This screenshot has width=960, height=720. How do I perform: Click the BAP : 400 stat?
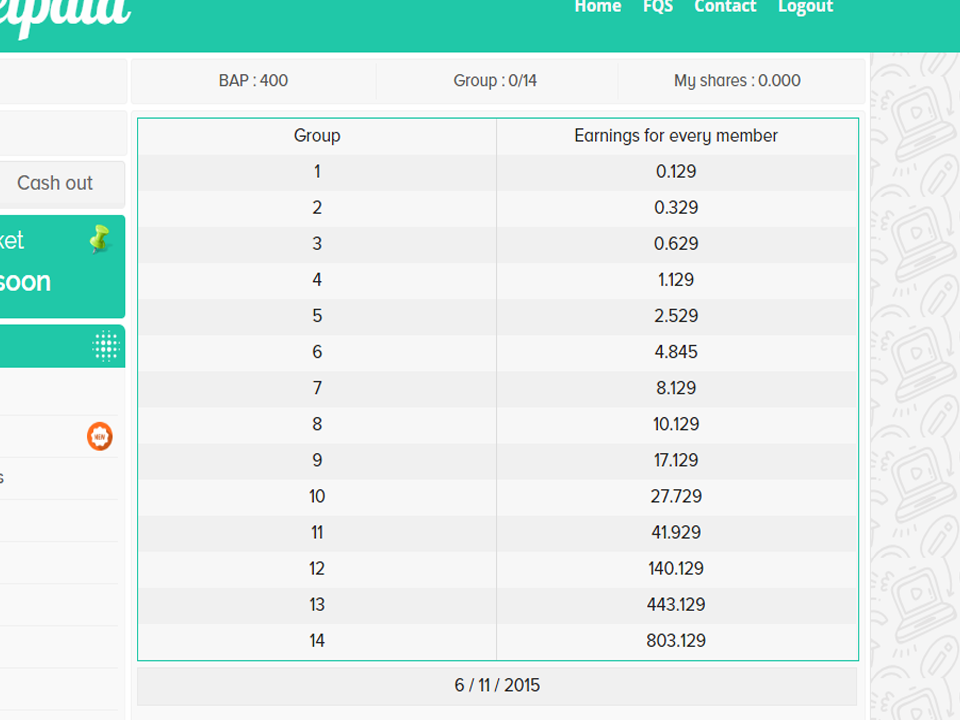[253, 81]
